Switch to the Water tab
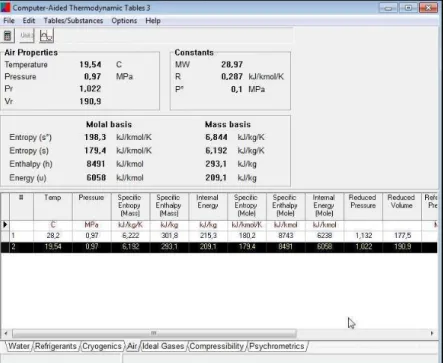 [19, 346]
